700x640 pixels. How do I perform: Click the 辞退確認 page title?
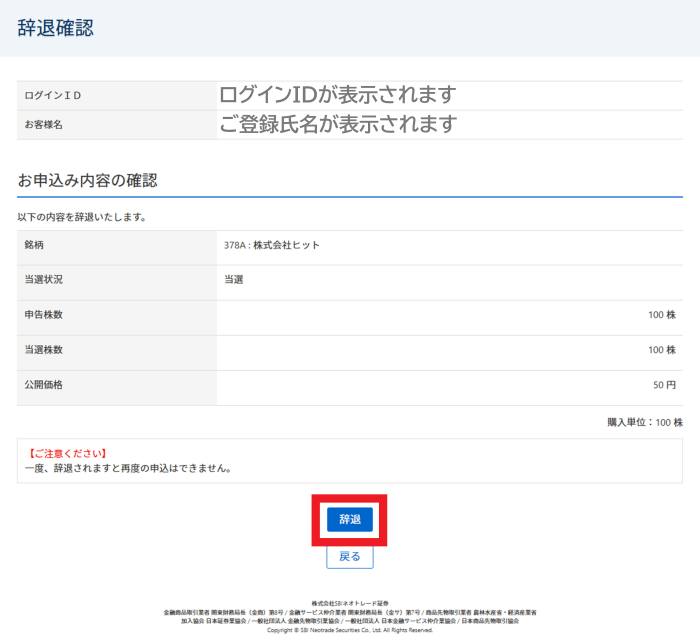[x=56, y=28]
